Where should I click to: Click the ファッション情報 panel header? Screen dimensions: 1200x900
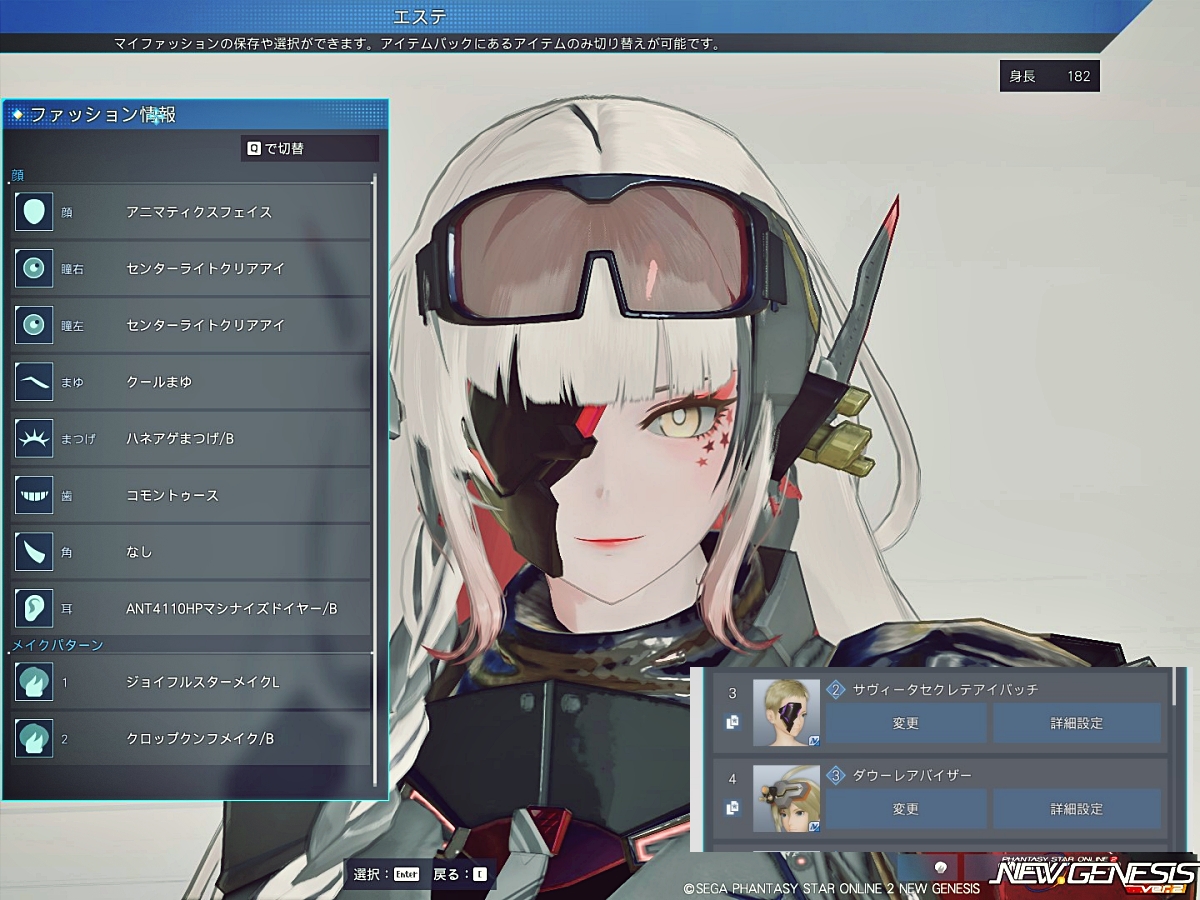(x=195, y=114)
